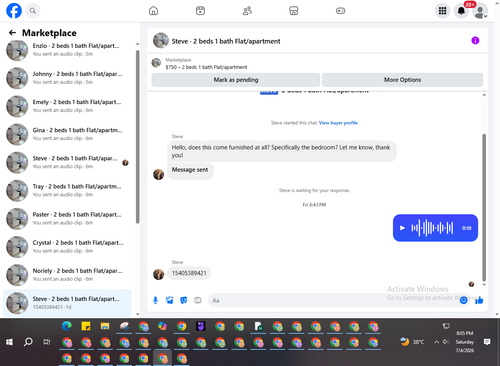500x366 pixels.
Task: Click the Message sent bubble
Action: pos(190,170)
